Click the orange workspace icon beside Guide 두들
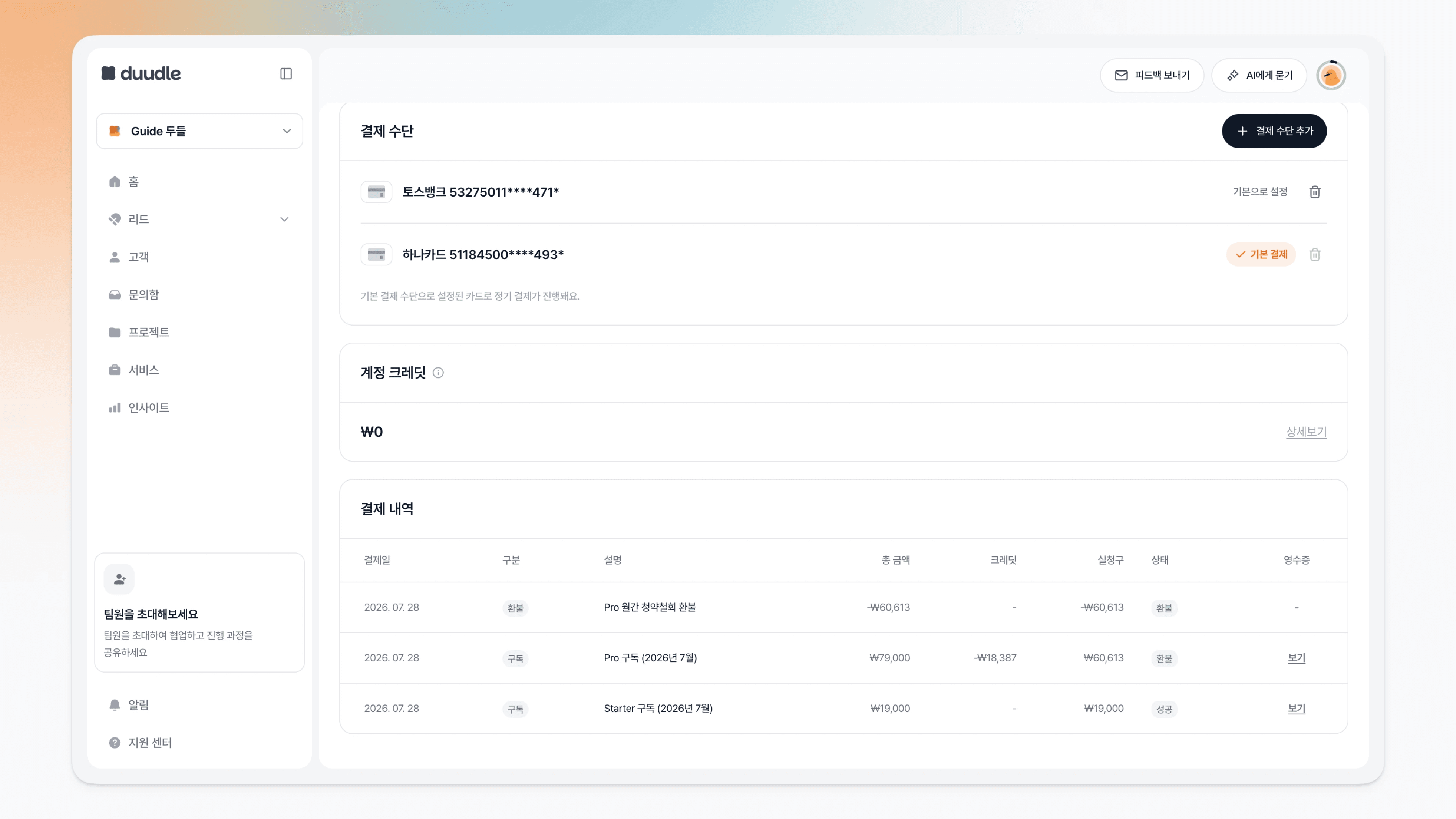 [115, 131]
